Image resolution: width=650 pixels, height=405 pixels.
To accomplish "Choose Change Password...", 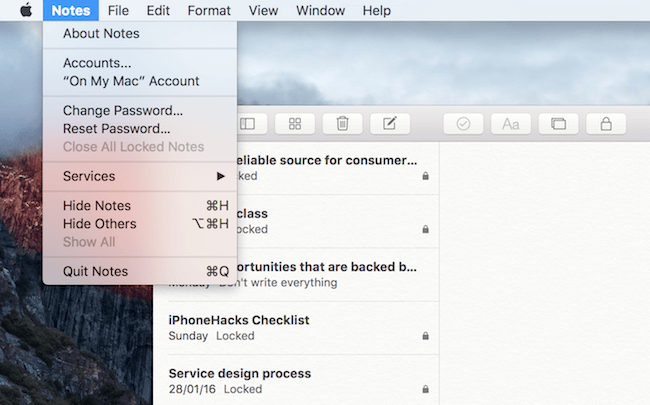I will point(140,111).
